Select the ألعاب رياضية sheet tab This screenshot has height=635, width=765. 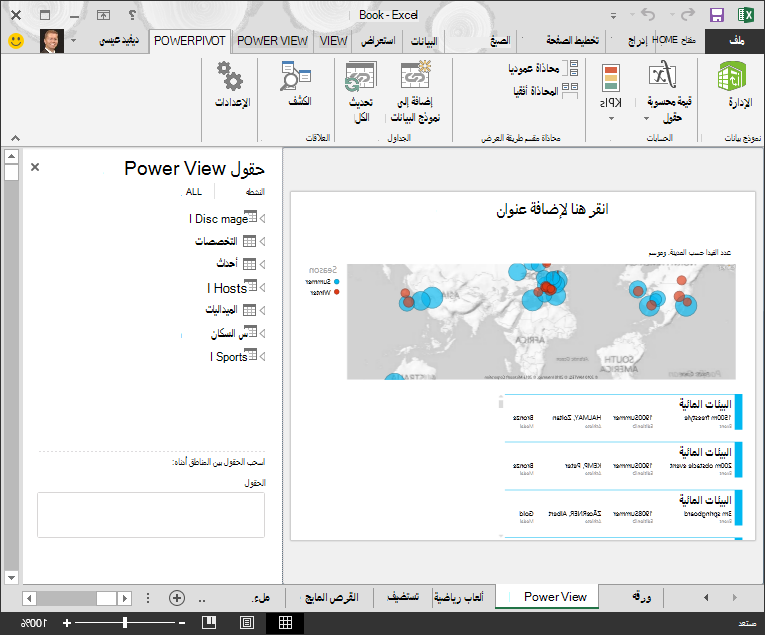(459, 597)
